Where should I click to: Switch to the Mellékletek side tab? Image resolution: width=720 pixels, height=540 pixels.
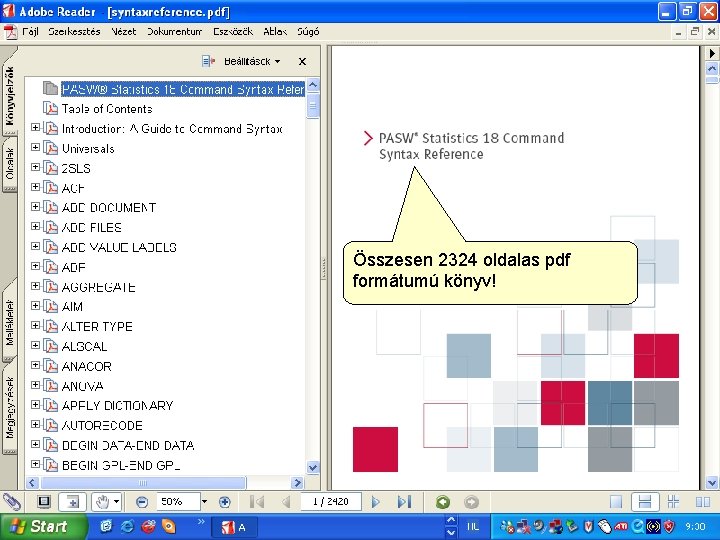10,322
